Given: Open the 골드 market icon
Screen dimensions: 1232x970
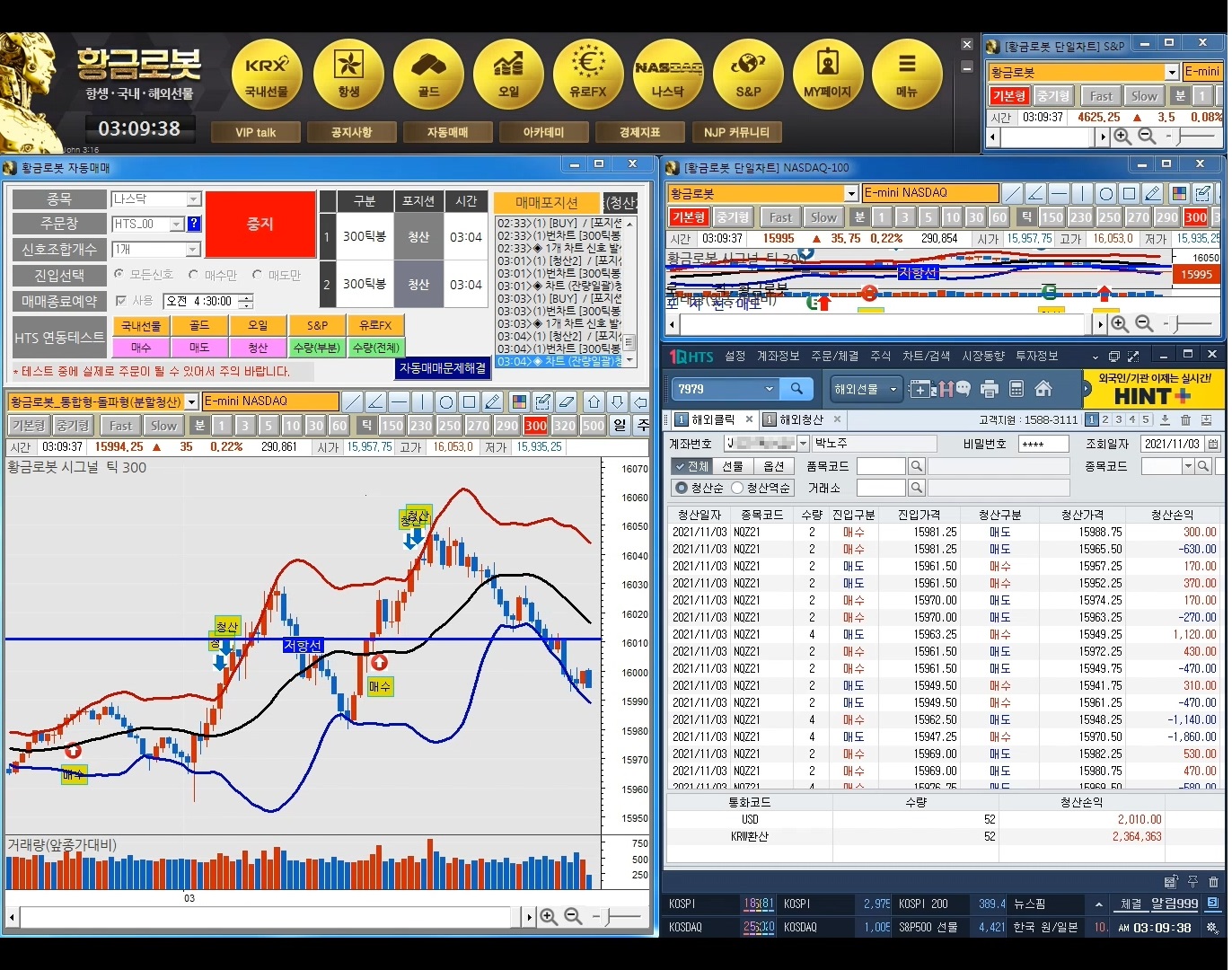Looking at the screenshot, I should 428,74.
